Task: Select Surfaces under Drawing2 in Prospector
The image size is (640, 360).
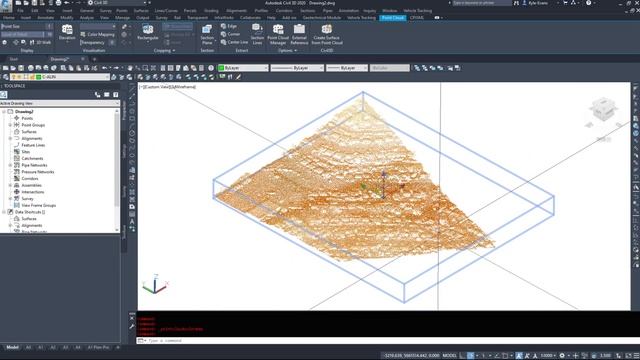Action: click(29, 131)
